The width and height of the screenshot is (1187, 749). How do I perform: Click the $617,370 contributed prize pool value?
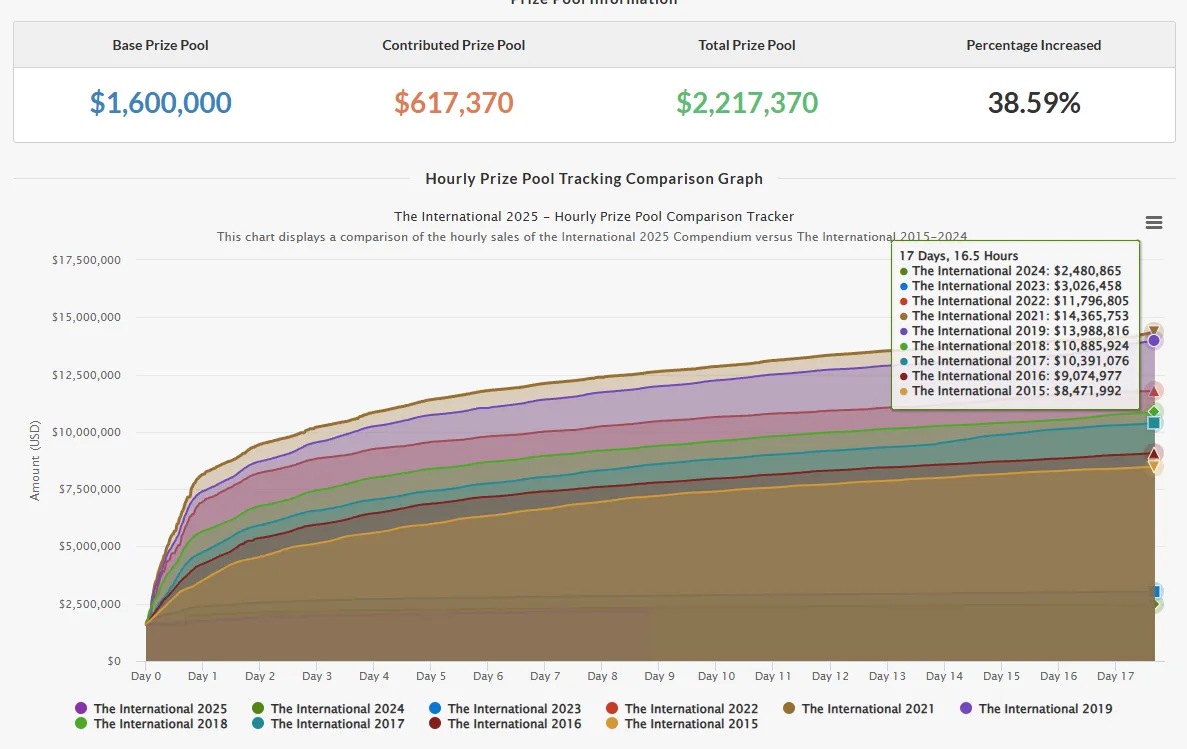point(453,102)
